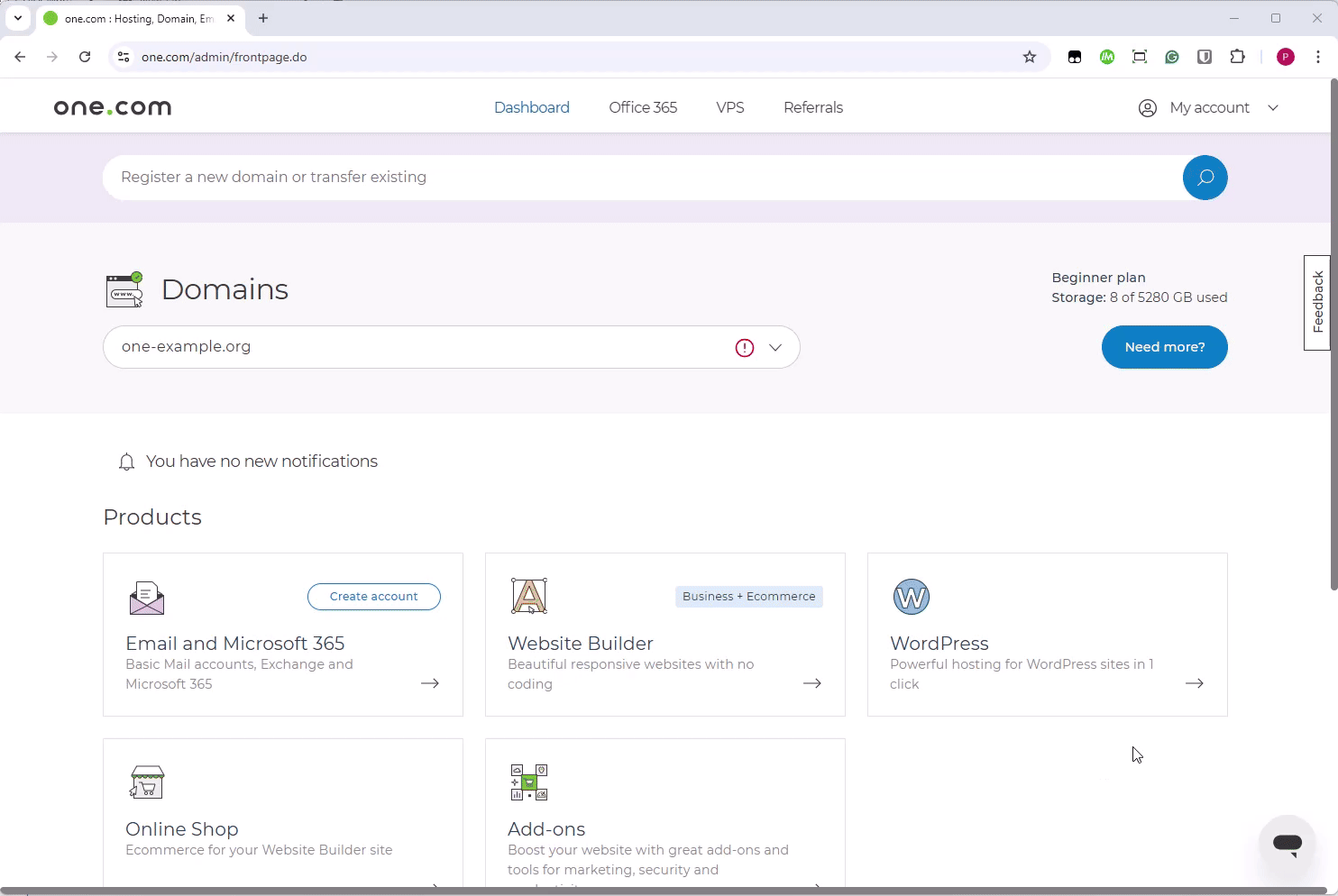Click the Create account button
Screen dimensions: 1338x896
tap(373, 596)
